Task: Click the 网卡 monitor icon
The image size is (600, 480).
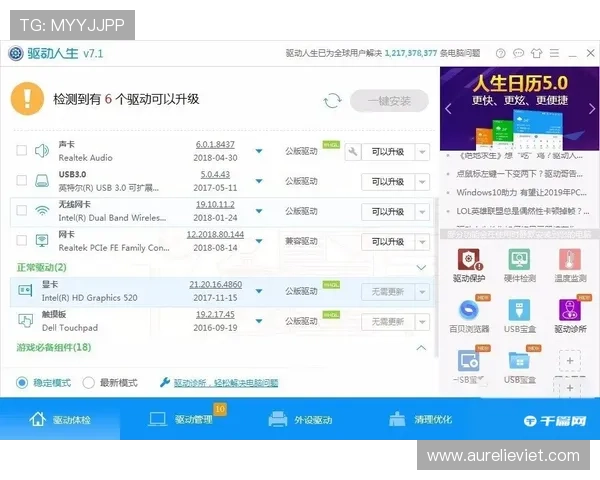Action: pos(42,241)
